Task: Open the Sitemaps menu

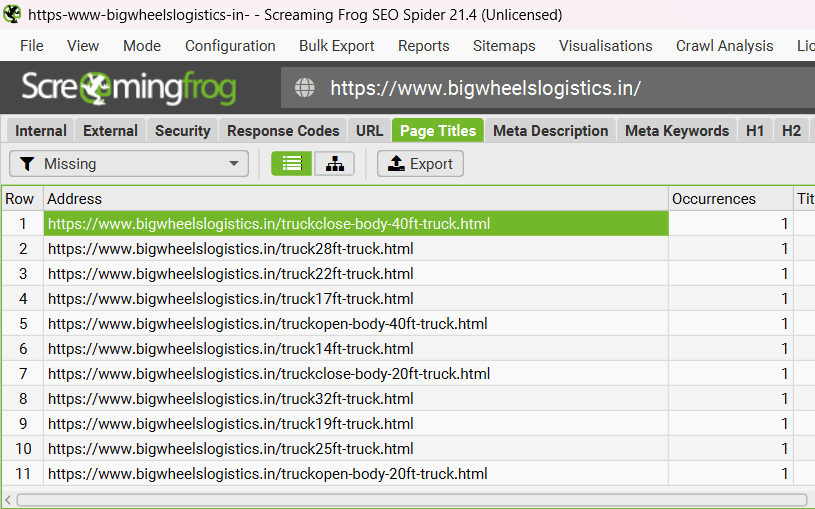Action: click(504, 46)
